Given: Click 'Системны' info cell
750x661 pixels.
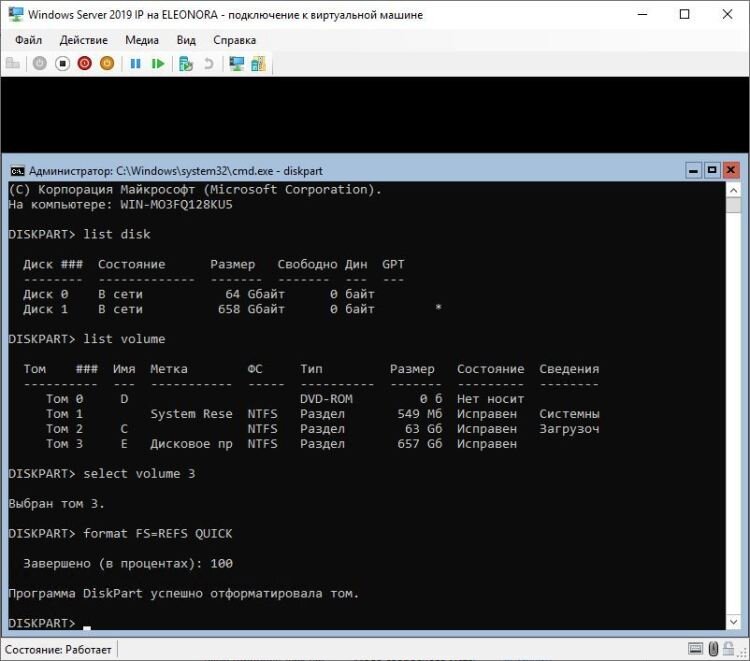Looking at the screenshot, I should [x=569, y=414].
